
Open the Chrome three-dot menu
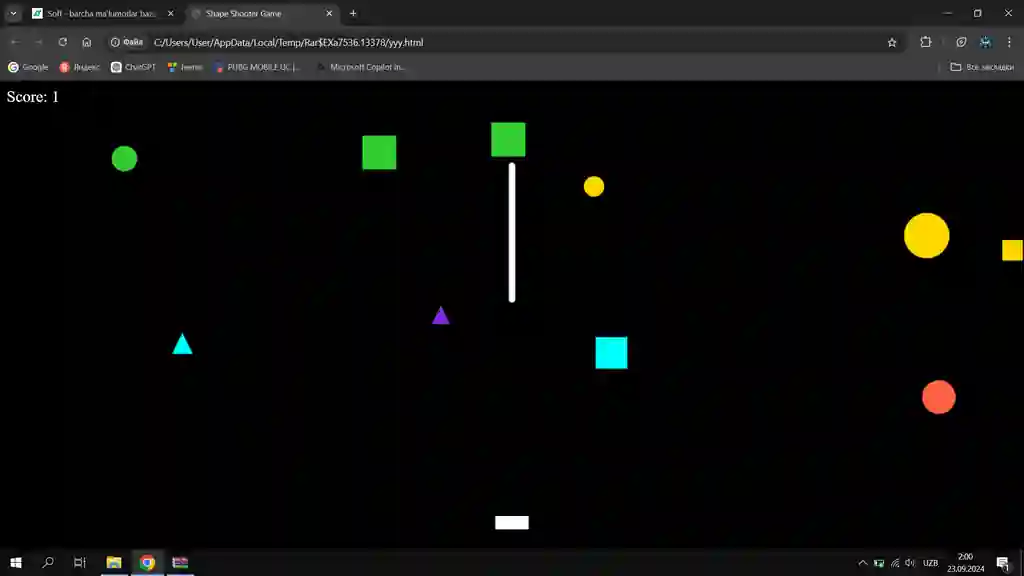tap(1010, 42)
